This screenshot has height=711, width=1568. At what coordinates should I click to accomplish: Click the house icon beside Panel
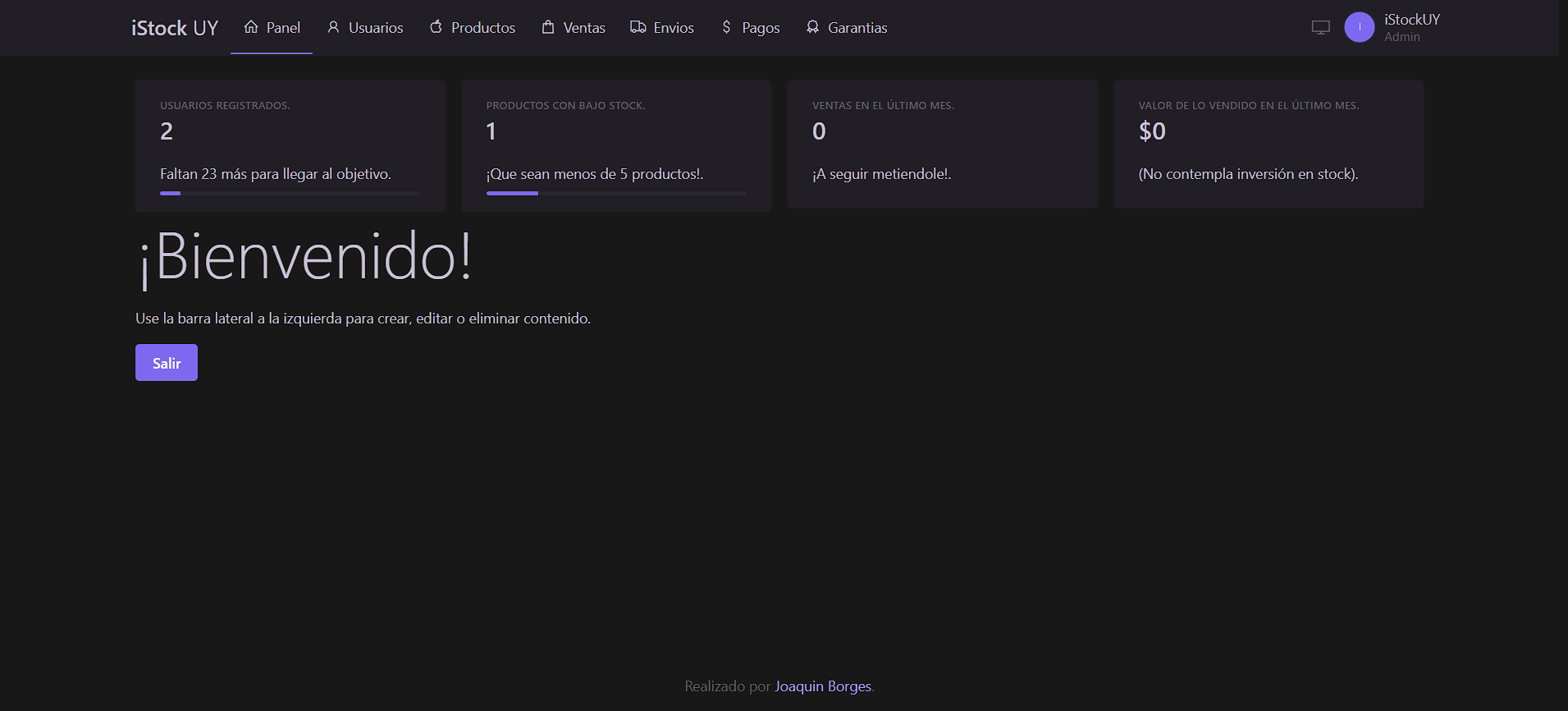pyautogui.click(x=251, y=27)
